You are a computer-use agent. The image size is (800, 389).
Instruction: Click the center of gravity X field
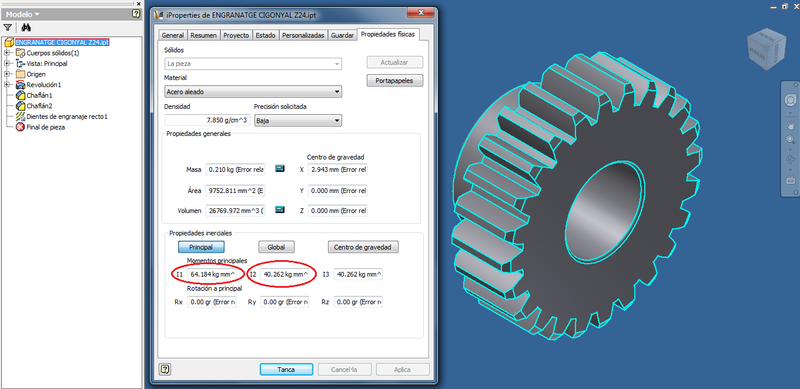338,169
